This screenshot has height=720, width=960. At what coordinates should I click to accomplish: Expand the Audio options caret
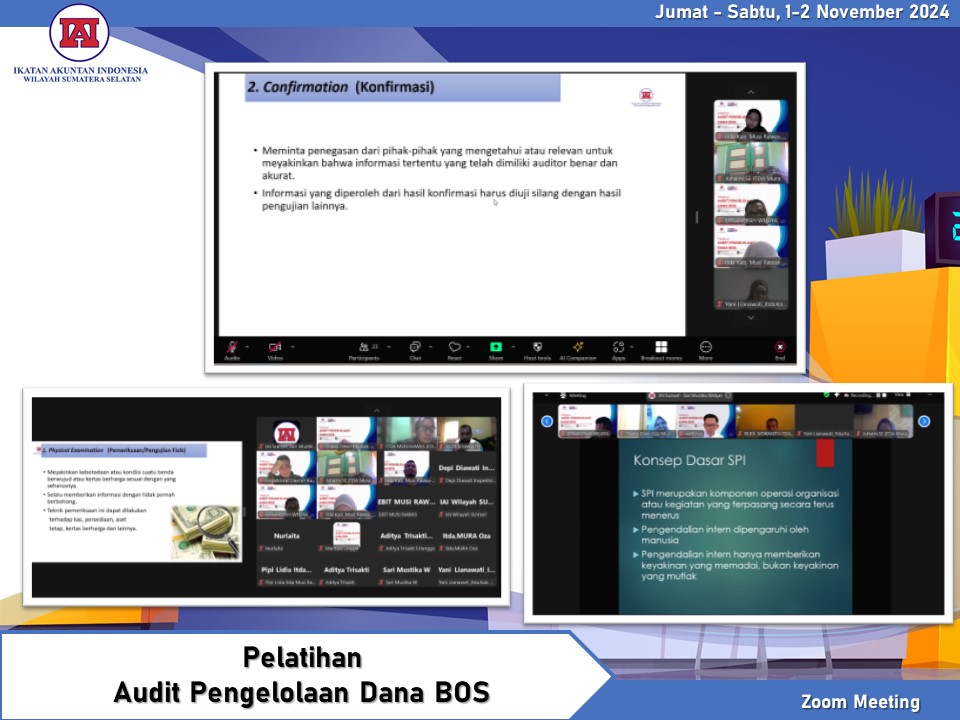[247, 347]
